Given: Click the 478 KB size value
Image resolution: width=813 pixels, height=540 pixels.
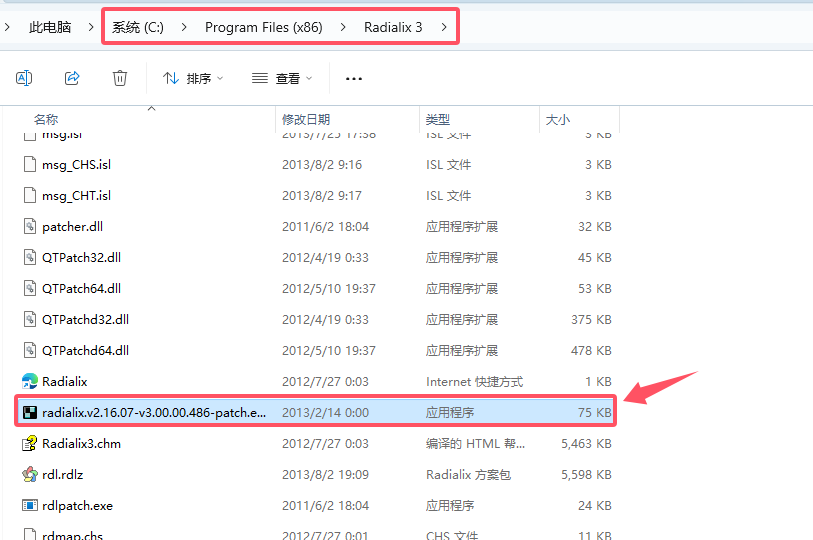Looking at the screenshot, I should 592,351.
